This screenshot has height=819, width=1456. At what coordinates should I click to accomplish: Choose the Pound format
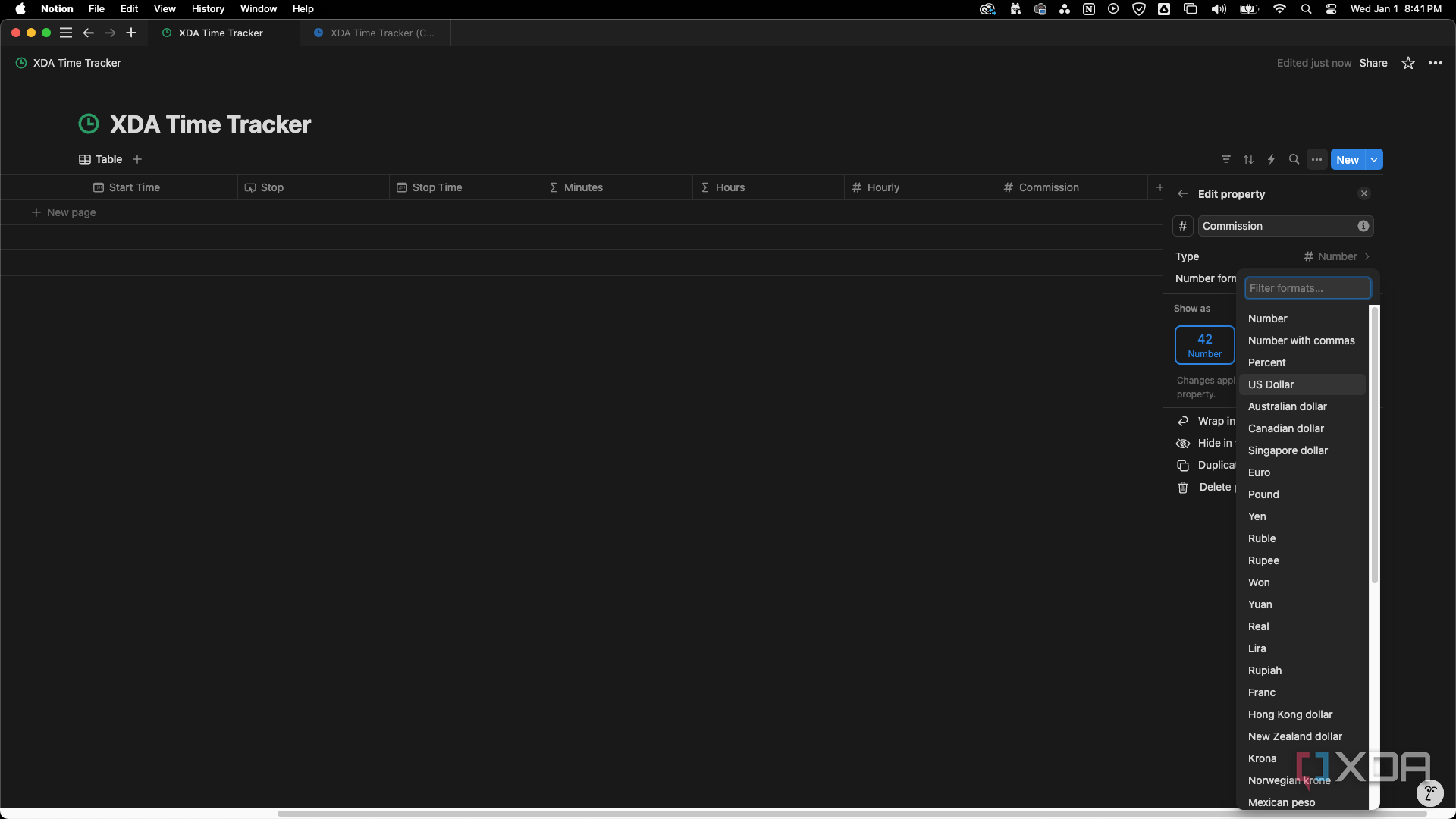(1302, 494)
